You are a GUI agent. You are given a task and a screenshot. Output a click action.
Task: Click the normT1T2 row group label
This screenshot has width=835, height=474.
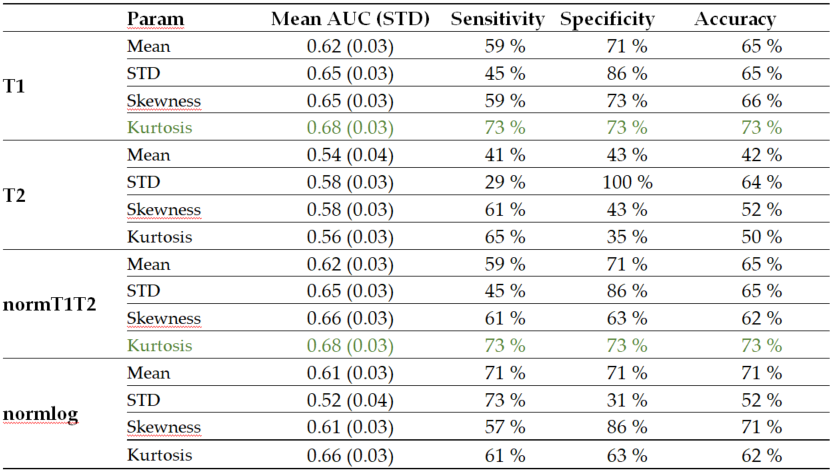pos(49,304)
